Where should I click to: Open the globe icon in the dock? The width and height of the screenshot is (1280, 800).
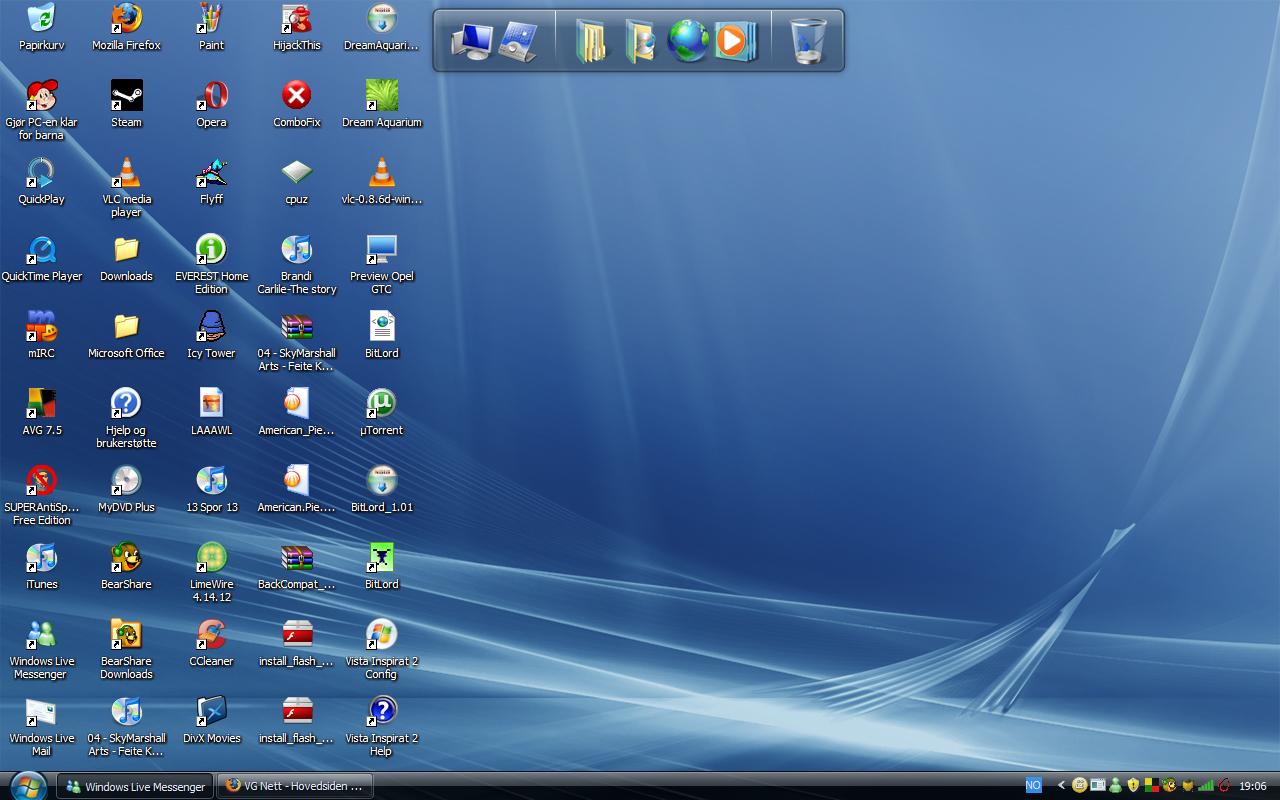point(687,41)
